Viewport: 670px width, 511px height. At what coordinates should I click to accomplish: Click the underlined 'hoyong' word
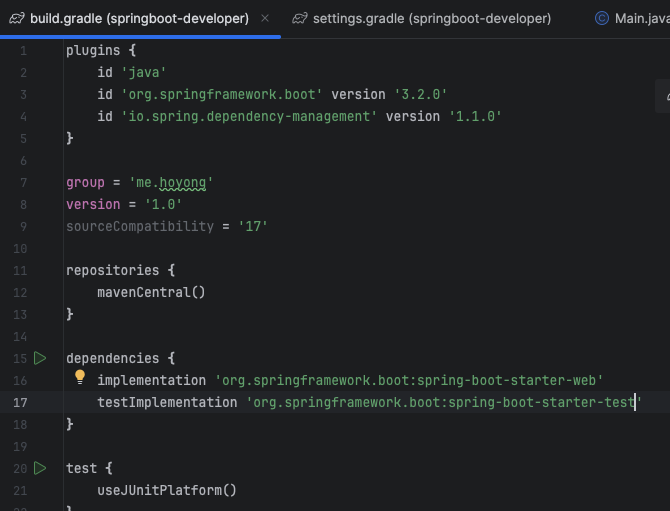pyautogui.click(x=183, y=183)
